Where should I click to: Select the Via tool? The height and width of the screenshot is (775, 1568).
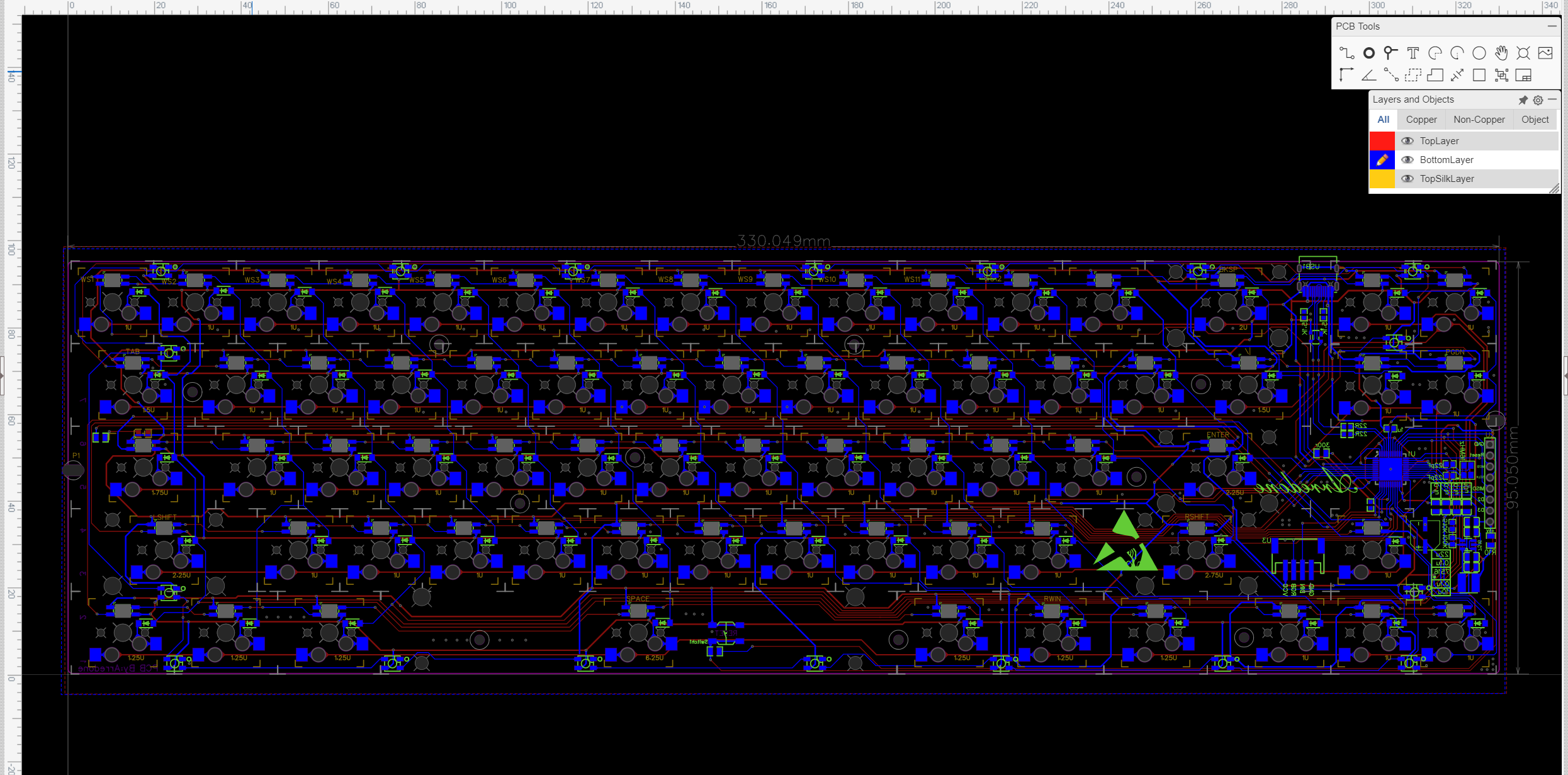coord(1390,53)
